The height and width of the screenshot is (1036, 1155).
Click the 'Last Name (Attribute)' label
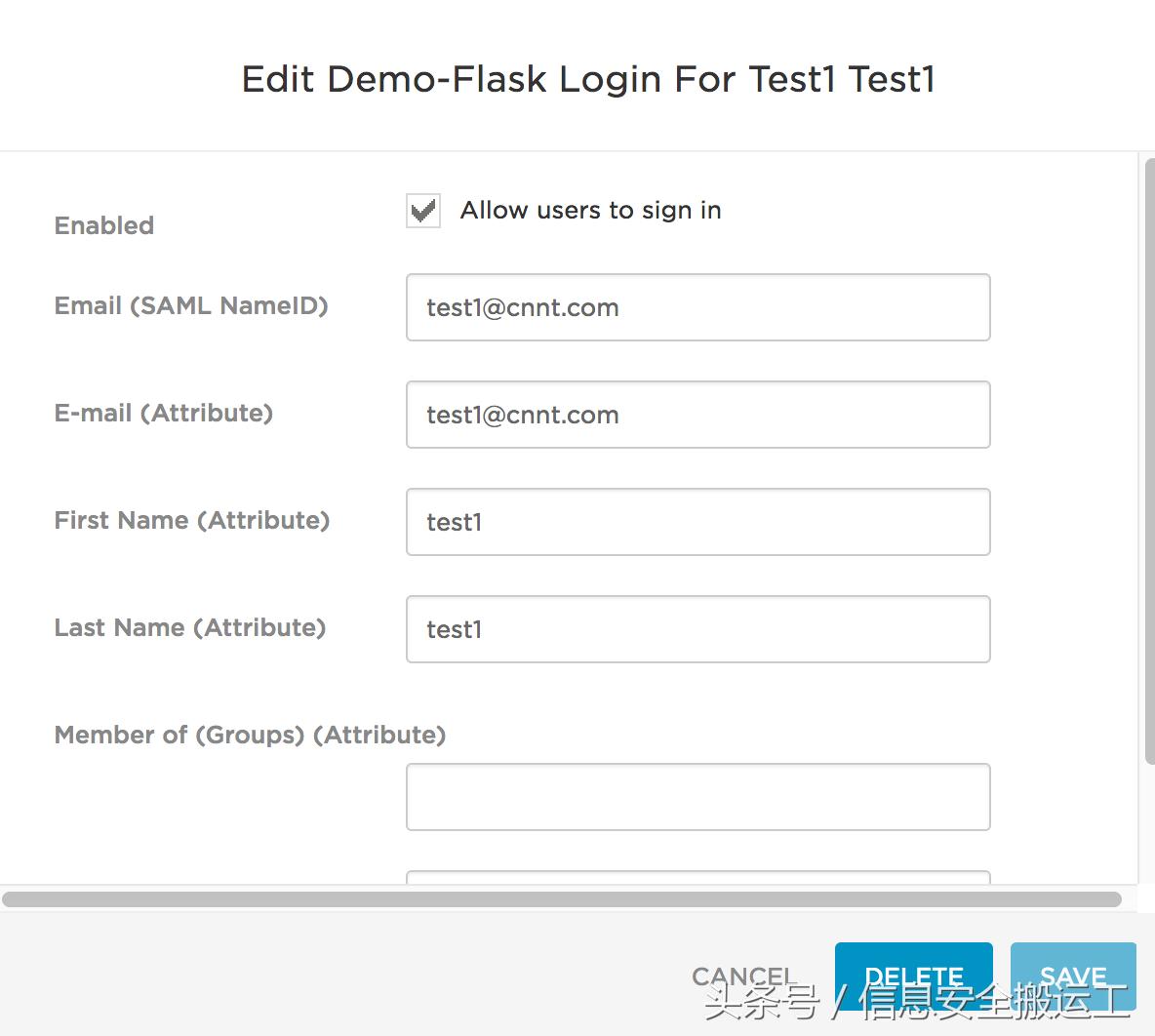point(190,627)
